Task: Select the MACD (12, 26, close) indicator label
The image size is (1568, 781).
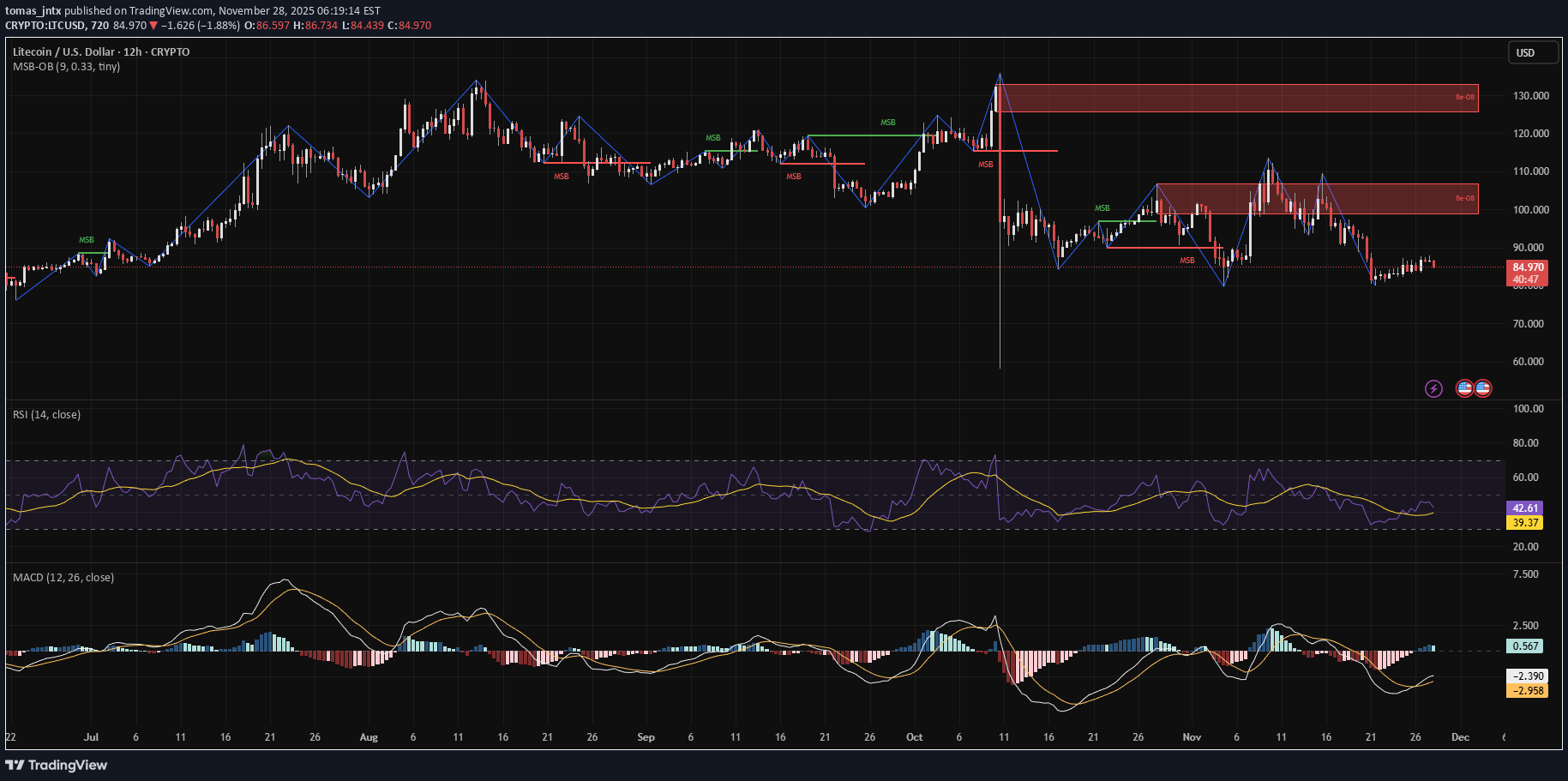Action: point(63,577)
